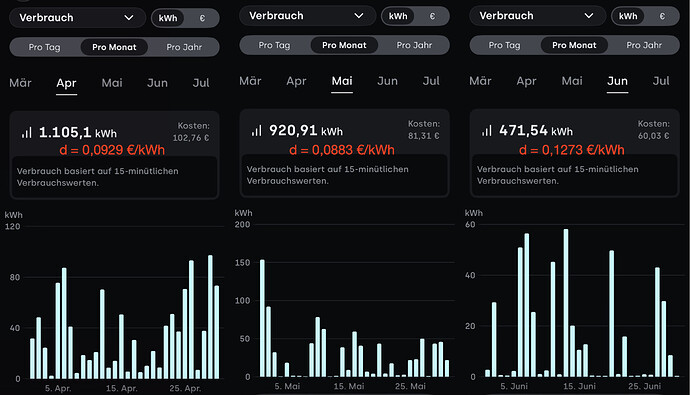690x395 pixels.
Task: Choose Pro Monat in the April panel
Action: click(x=114, y=47)
